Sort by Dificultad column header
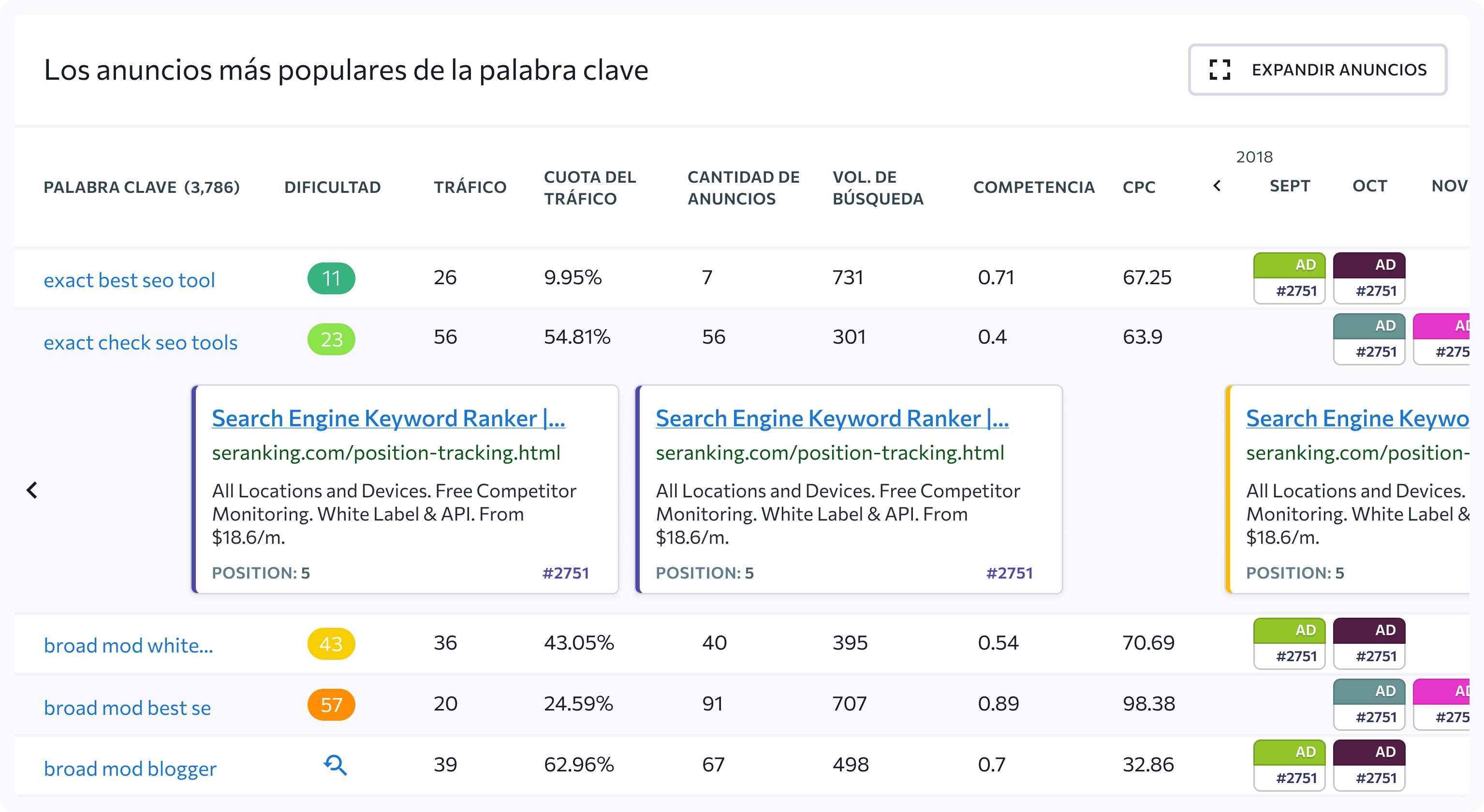 tap(332, 187)
